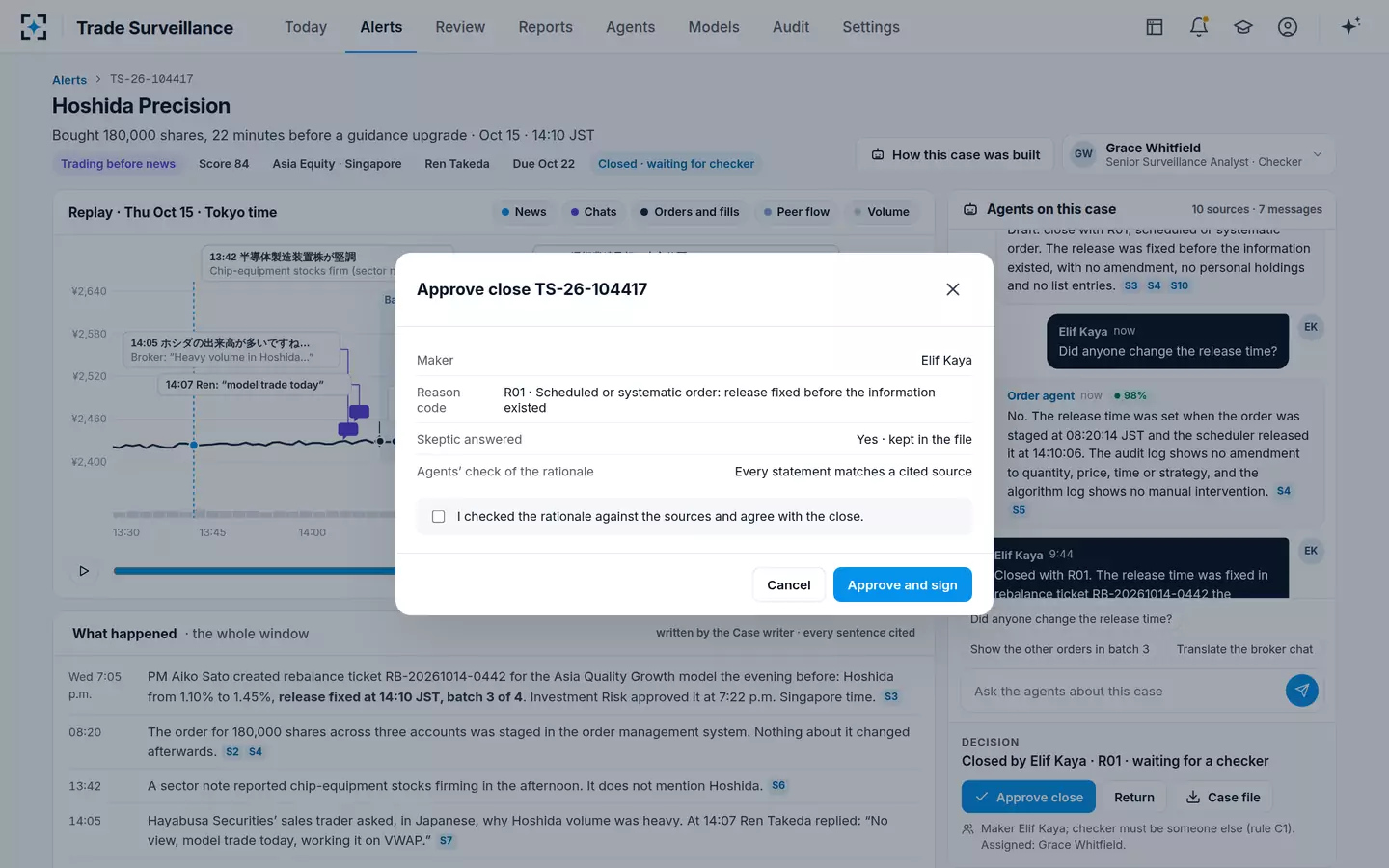Expand the Grace Whitfield checker dropdown

click(x=1317, y=154)
